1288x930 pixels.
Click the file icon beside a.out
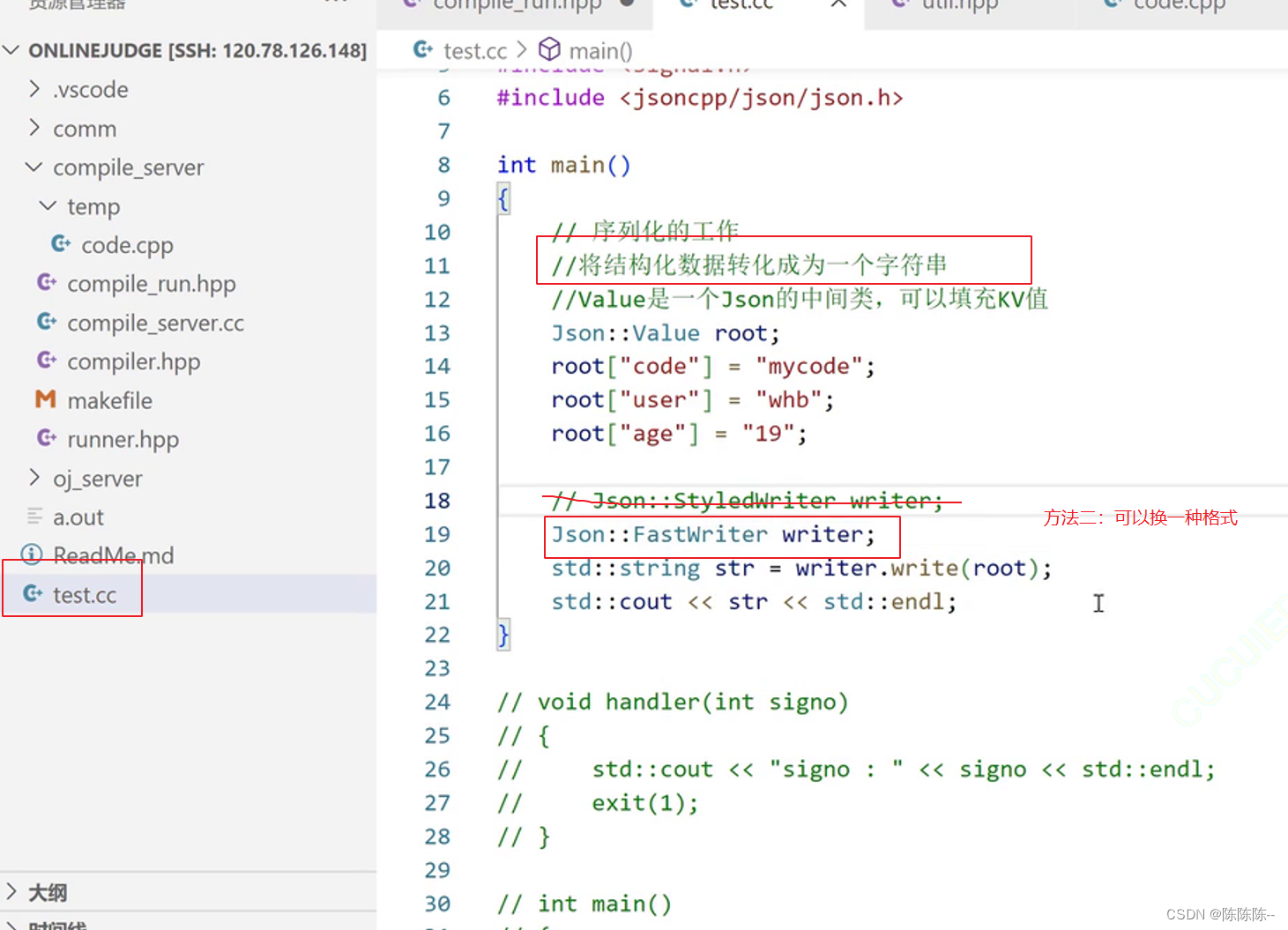[34, 516]
